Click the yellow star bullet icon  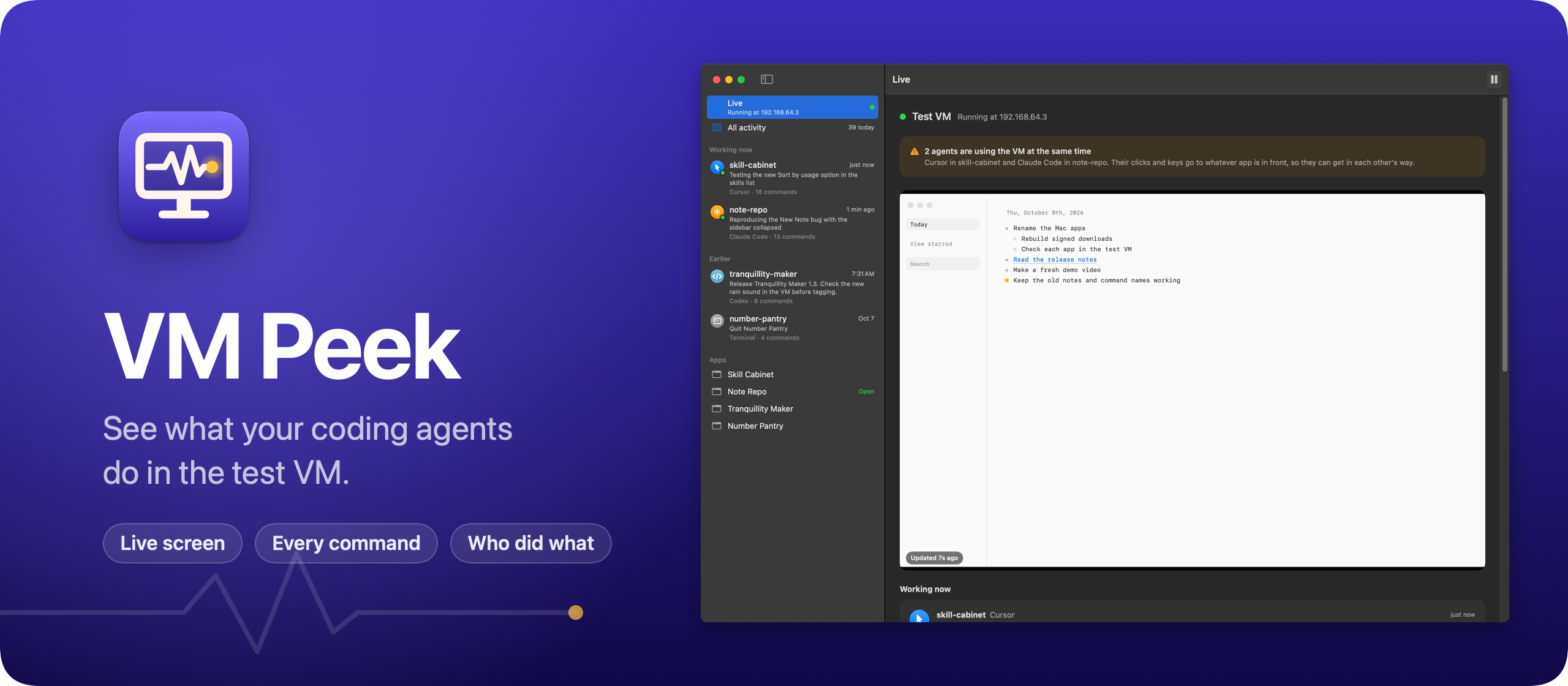coord(1006,281)
